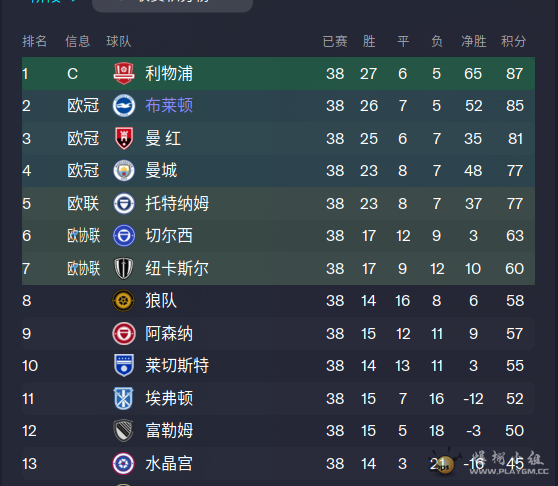Click the Man City (曼城) crest

coord(123,170)
